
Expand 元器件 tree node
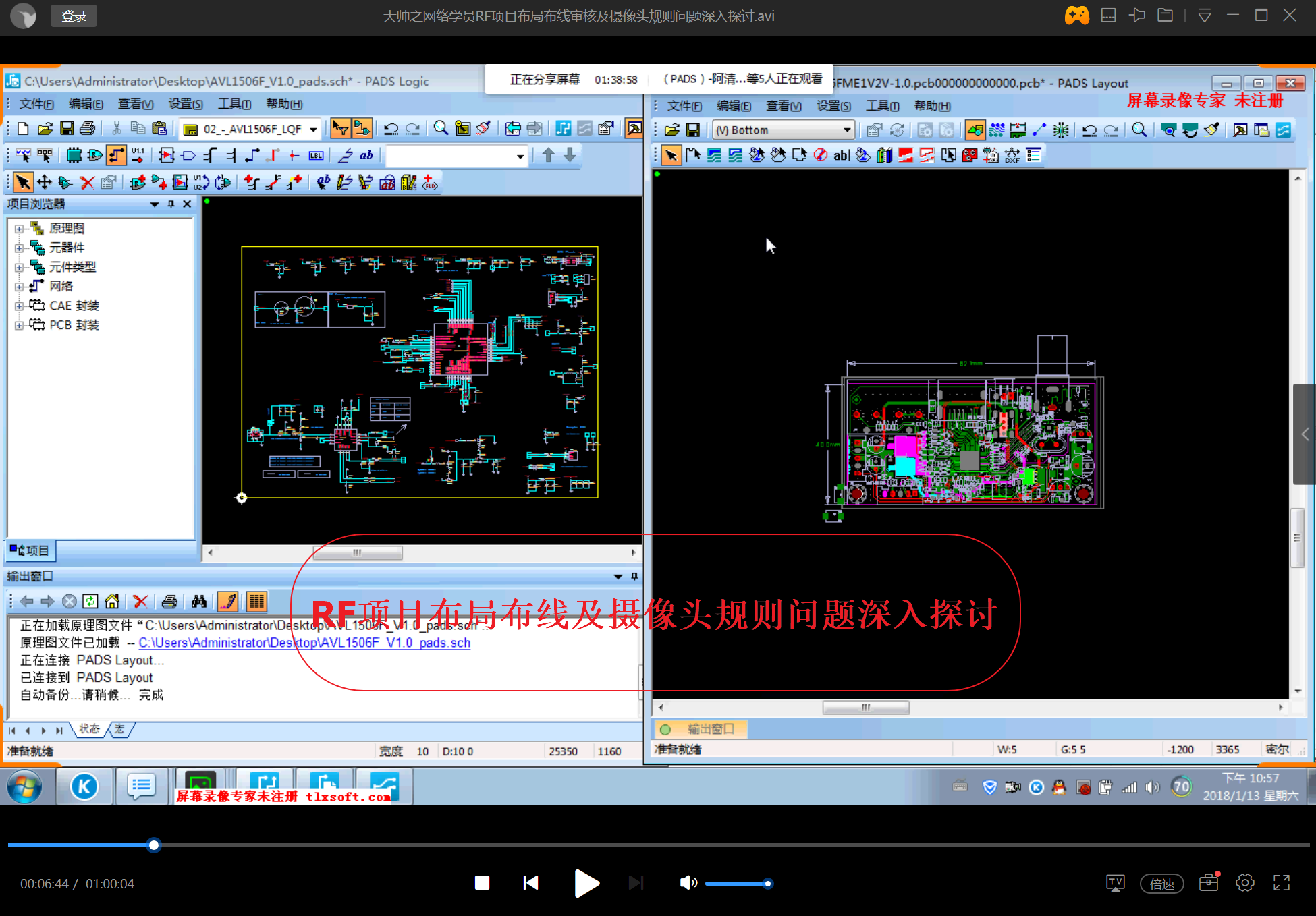(19, 248)
